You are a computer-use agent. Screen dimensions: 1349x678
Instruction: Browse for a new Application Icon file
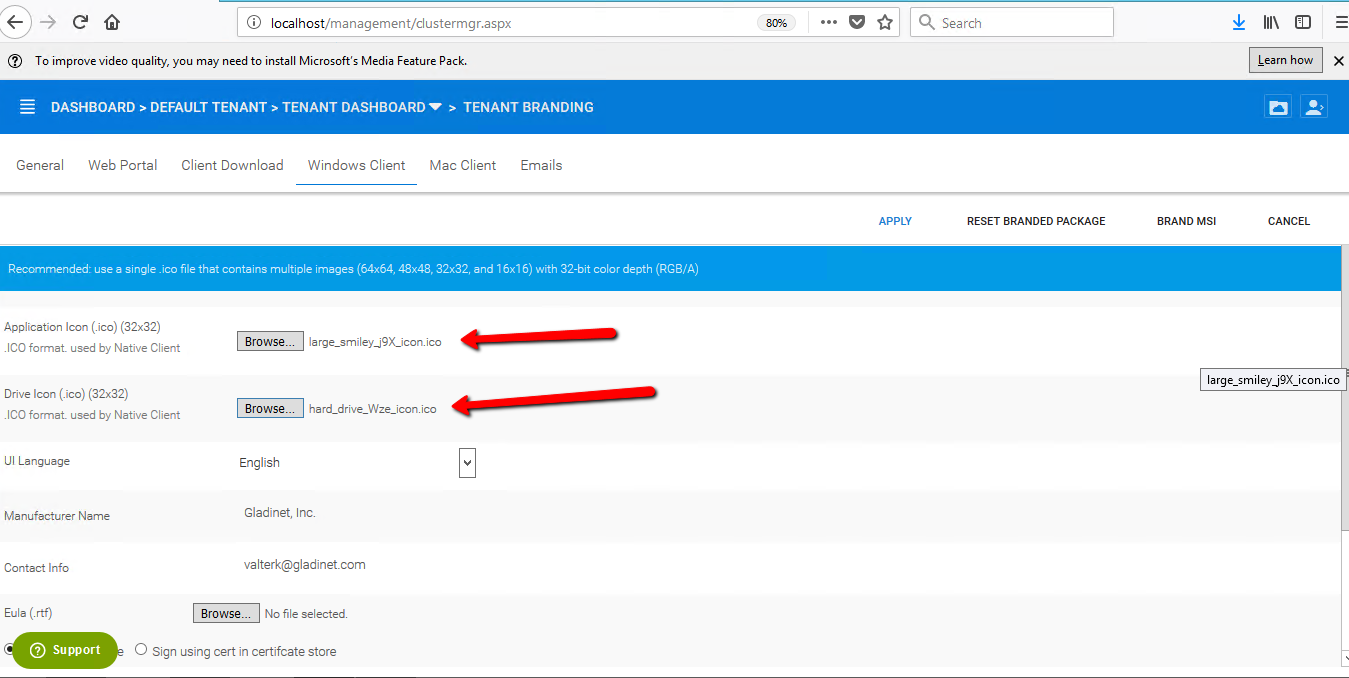pyautogui.click(x=270, y=341)
